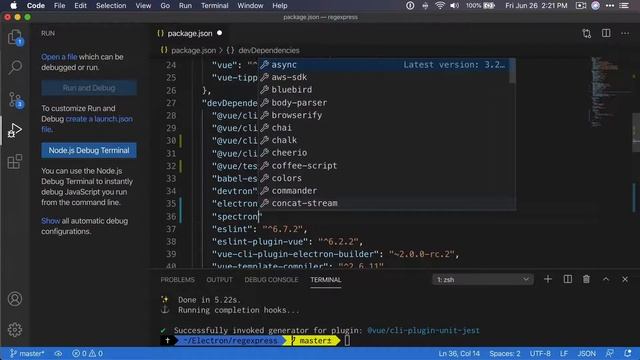
Task: Open the macOS Notification Center icon
Action: point(624,6)
